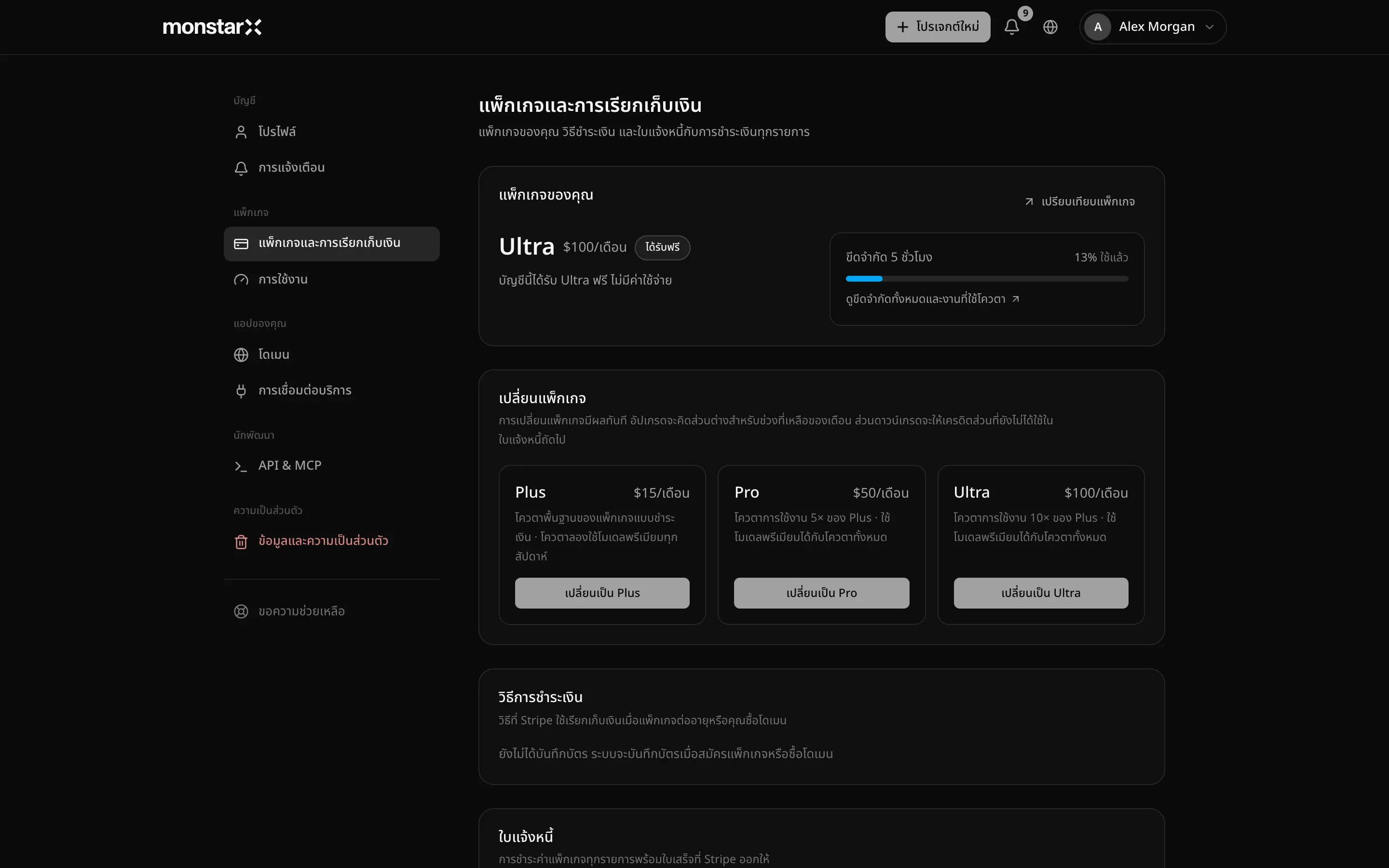Open ดูขีดจำกัดทั้งหมดและงานที่ใช้โควตา link
The image size is (1389, 868).
933,299
